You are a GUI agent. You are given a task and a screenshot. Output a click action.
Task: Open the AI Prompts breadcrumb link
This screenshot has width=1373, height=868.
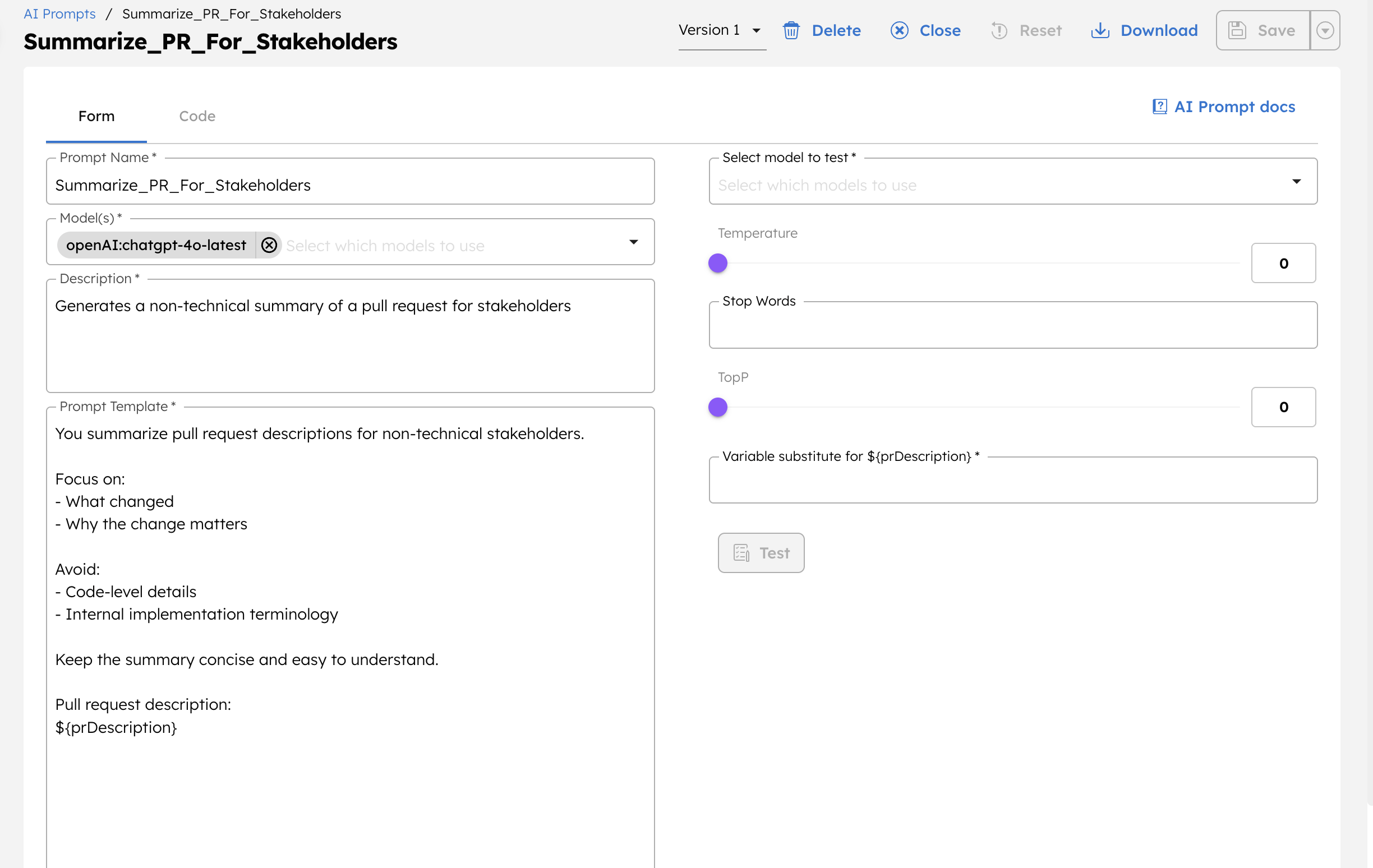(59, 13)
